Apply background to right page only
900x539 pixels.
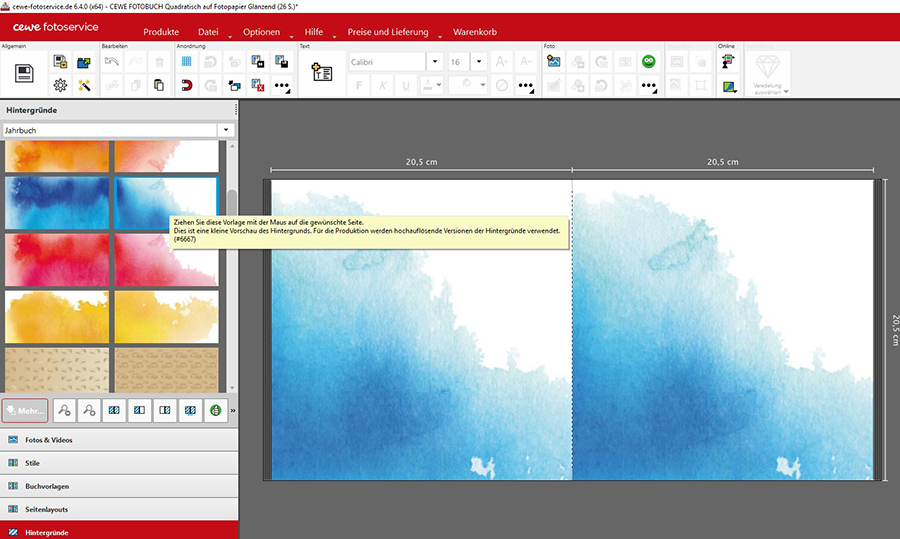click(165, 410)
